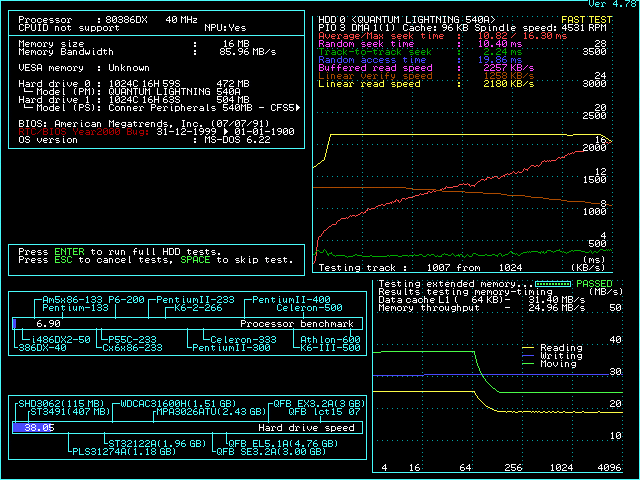
Task: Click the SPACE key label to skip test
Action: 197,260
